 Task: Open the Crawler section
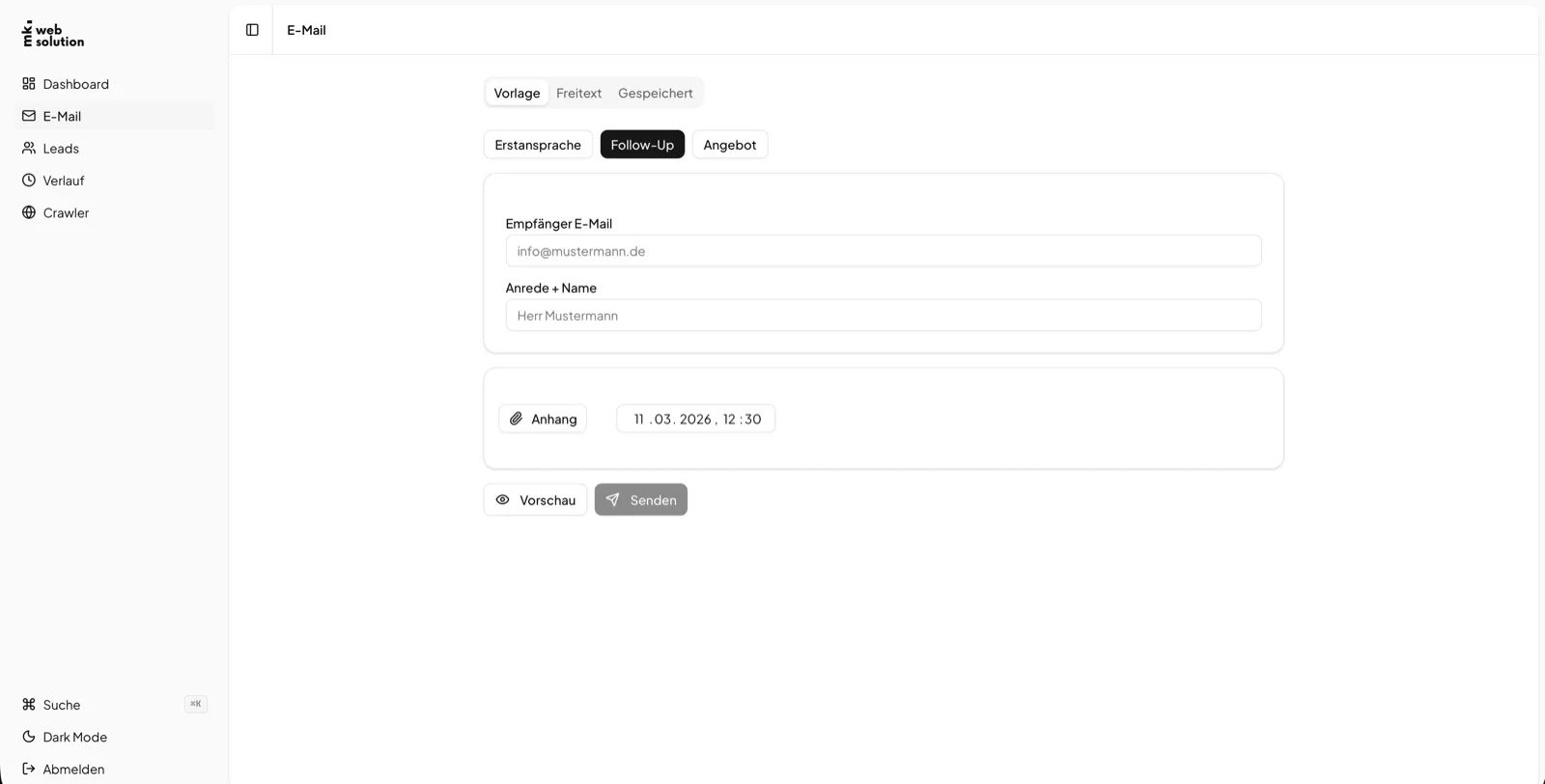tap(114, 212)
